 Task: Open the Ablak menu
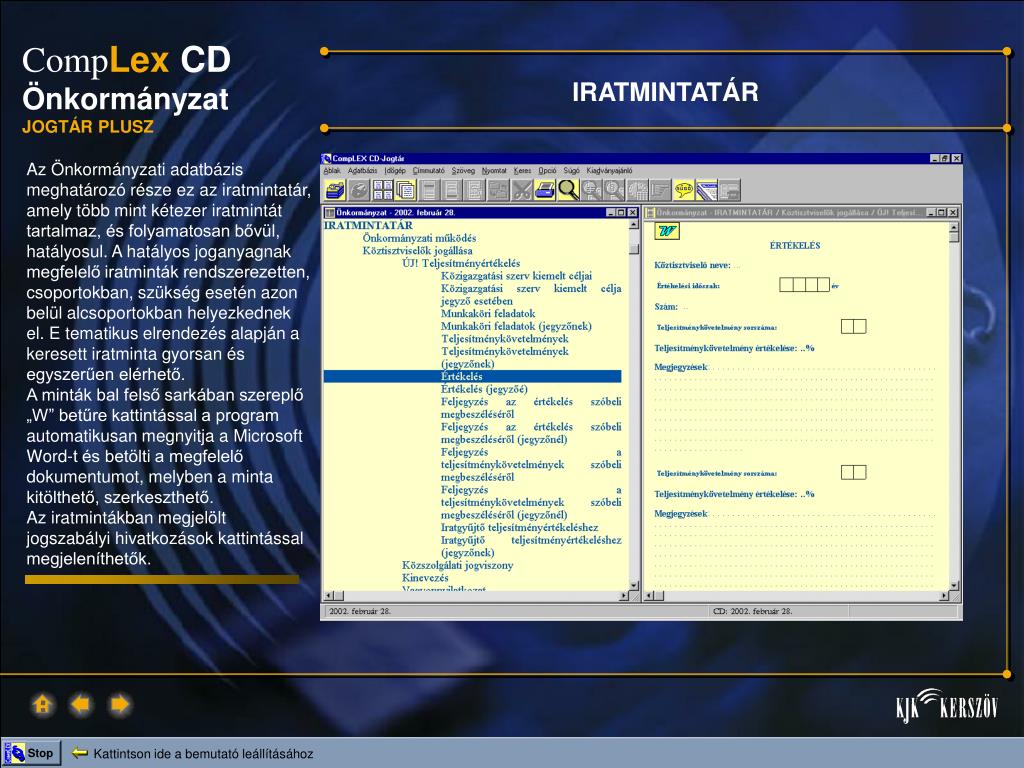pyautogui.click(x=332, y=170)
